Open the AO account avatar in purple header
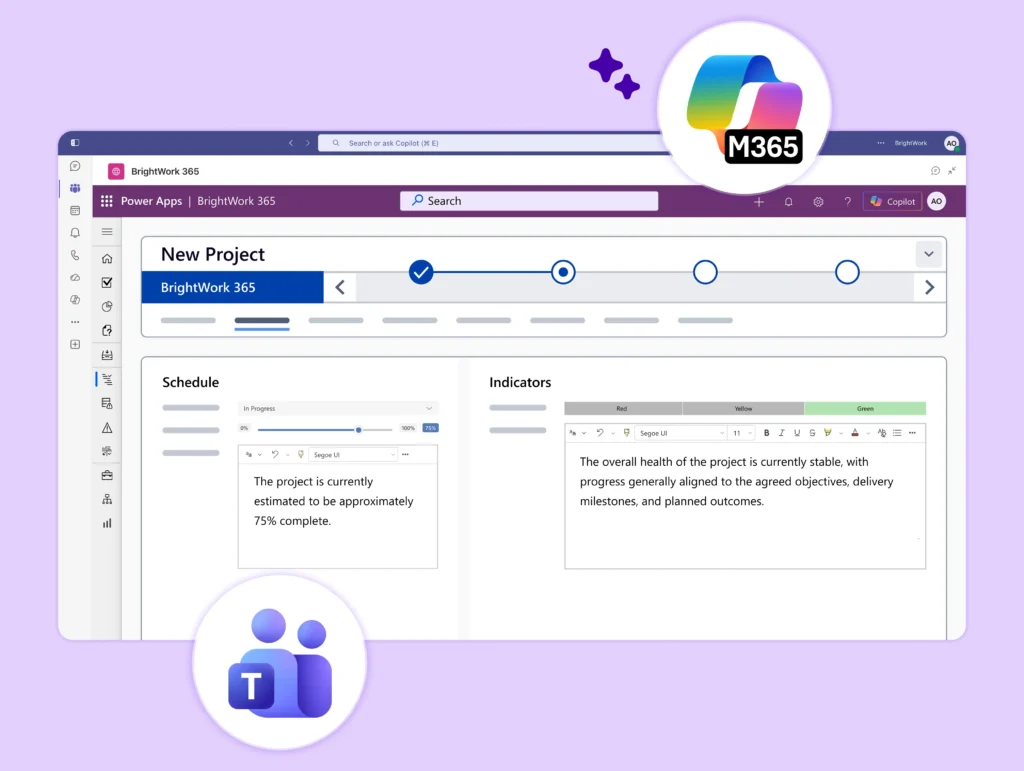The height and width of the screenshot is (771, 1024). [936, 201]
